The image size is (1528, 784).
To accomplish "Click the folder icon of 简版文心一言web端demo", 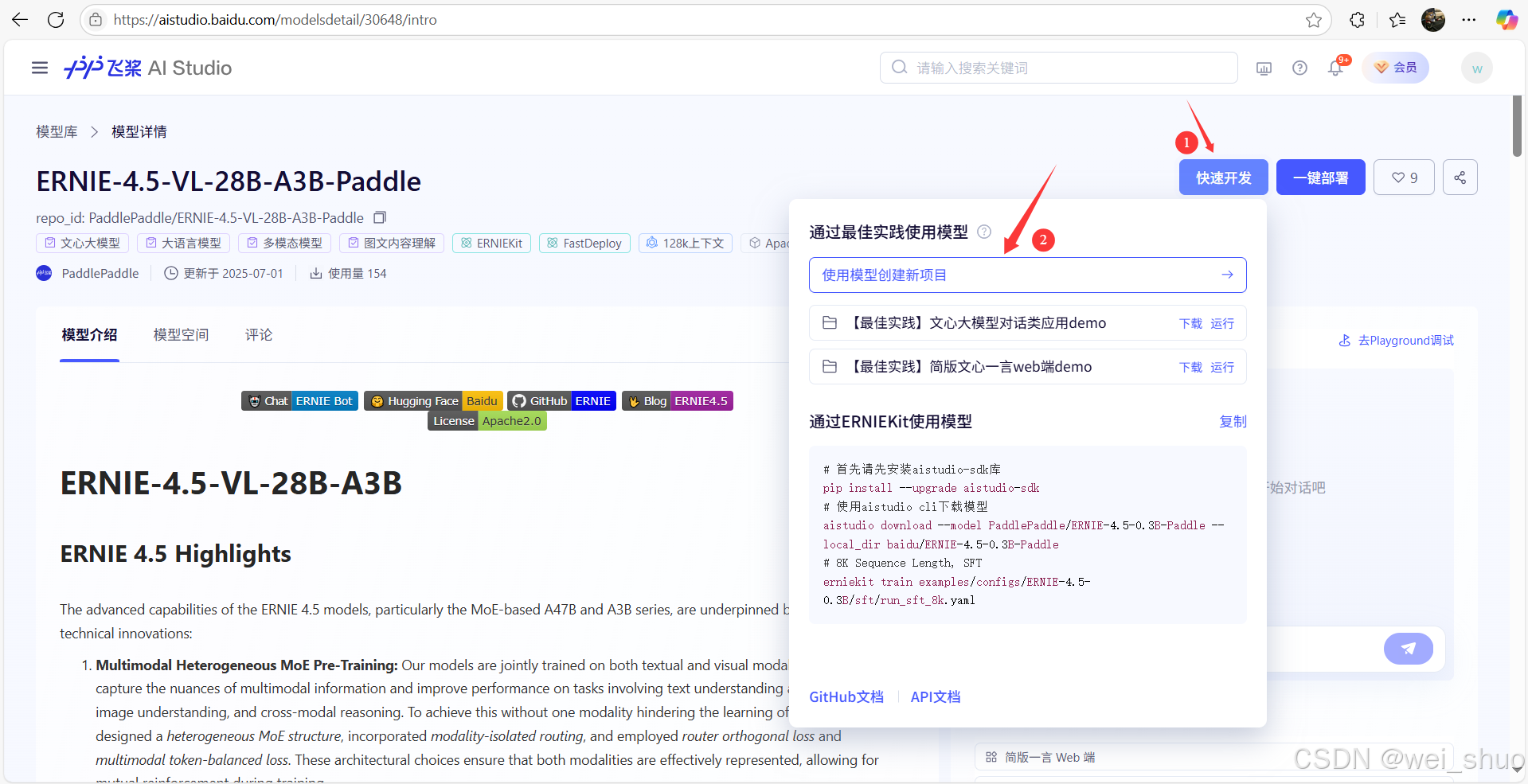I will [830, 366].
